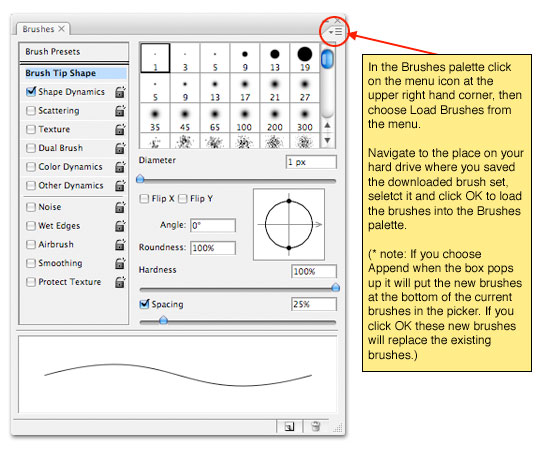
Task: Click the Spacing slider handle
Action: (x=163, y=320)
